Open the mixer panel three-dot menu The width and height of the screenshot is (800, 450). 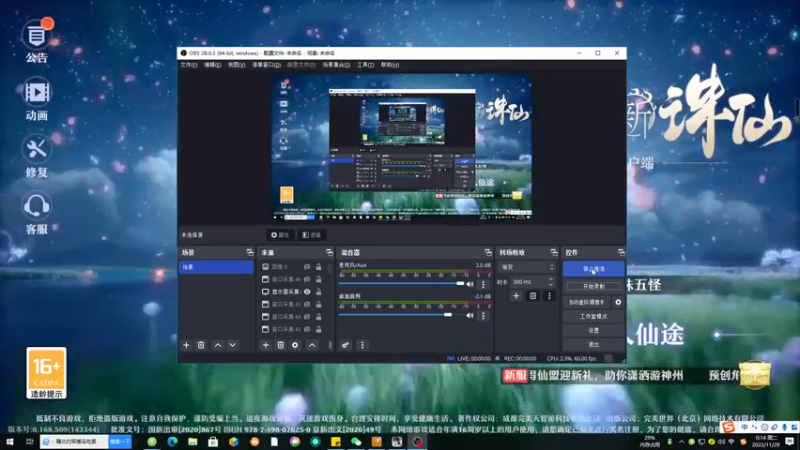click(362, 345)
